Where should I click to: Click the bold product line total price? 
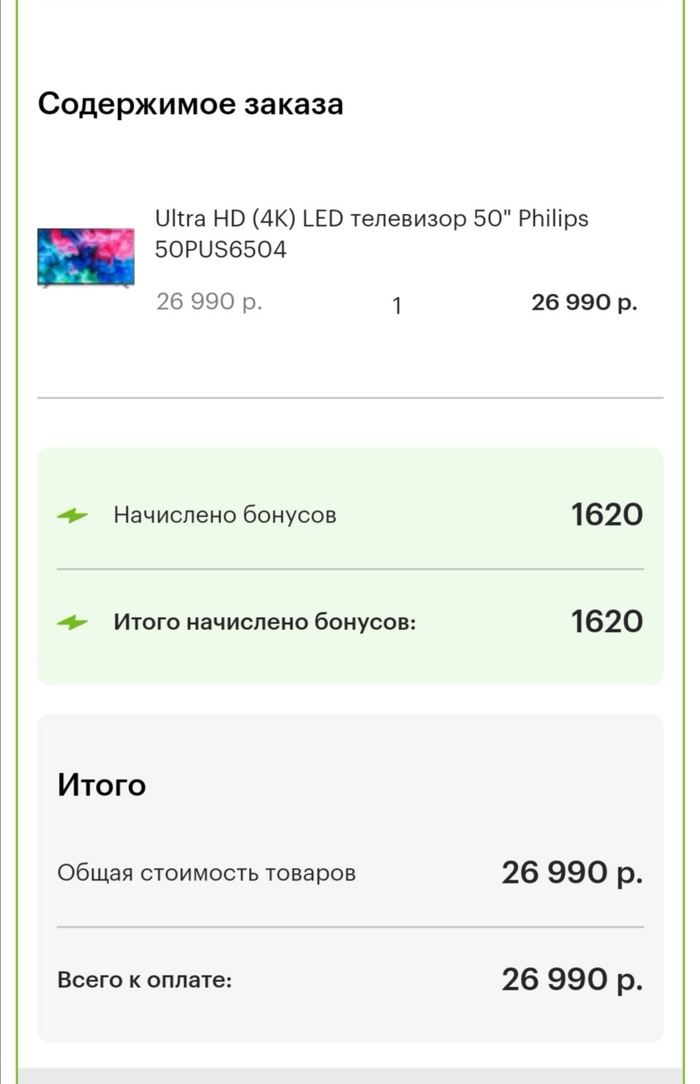tap(584, 302)
